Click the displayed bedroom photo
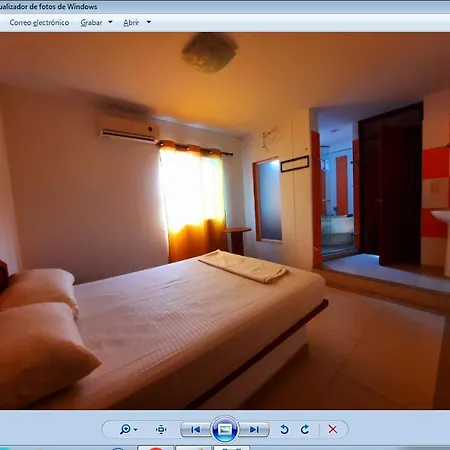 pyautogui.click(x=225, y=221)
